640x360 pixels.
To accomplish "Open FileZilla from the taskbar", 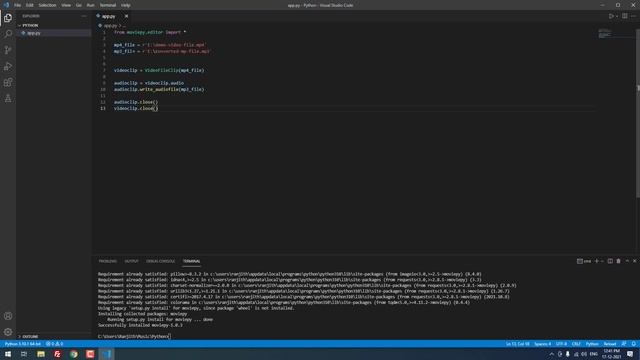I will coord(57,354).
